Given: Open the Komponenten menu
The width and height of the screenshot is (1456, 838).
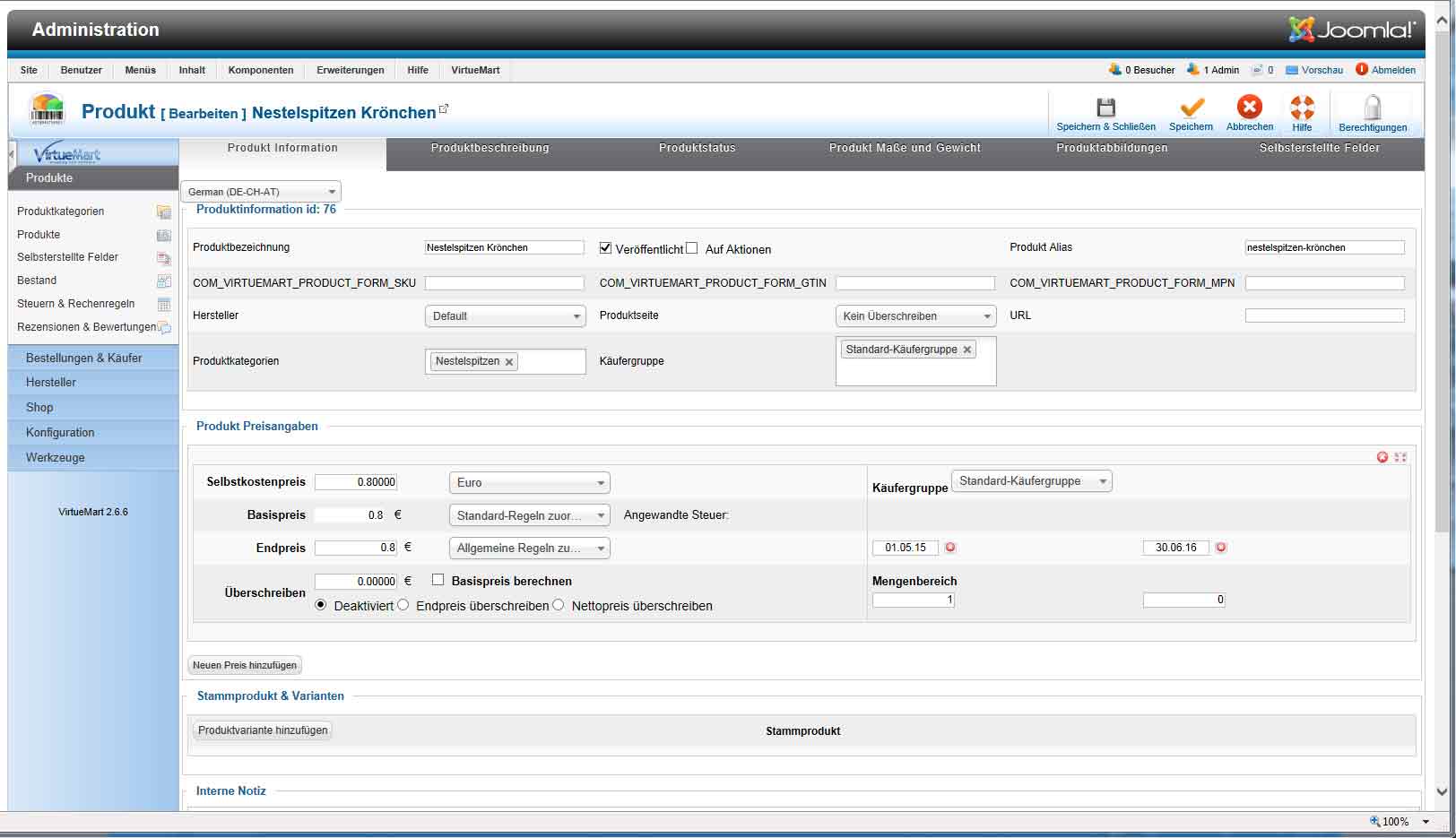Looking at the screenshot, I should (260, 70).
